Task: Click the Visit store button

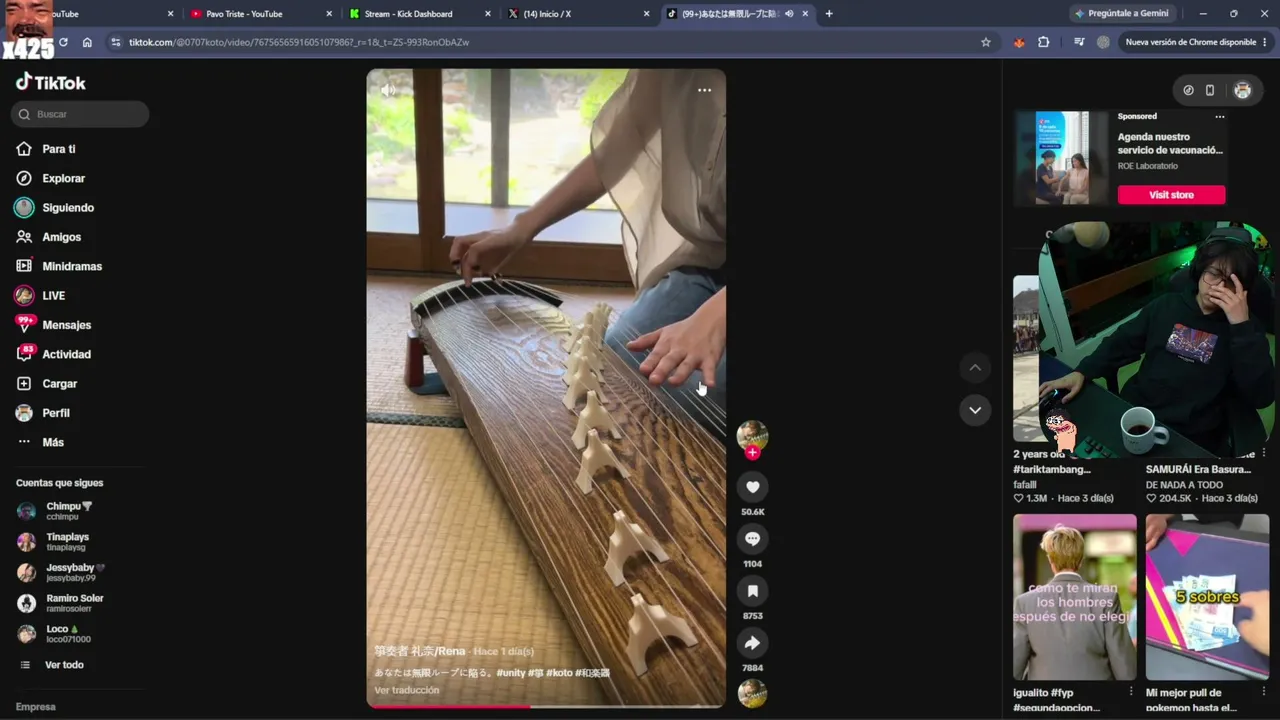Action: click(1171, 195)
